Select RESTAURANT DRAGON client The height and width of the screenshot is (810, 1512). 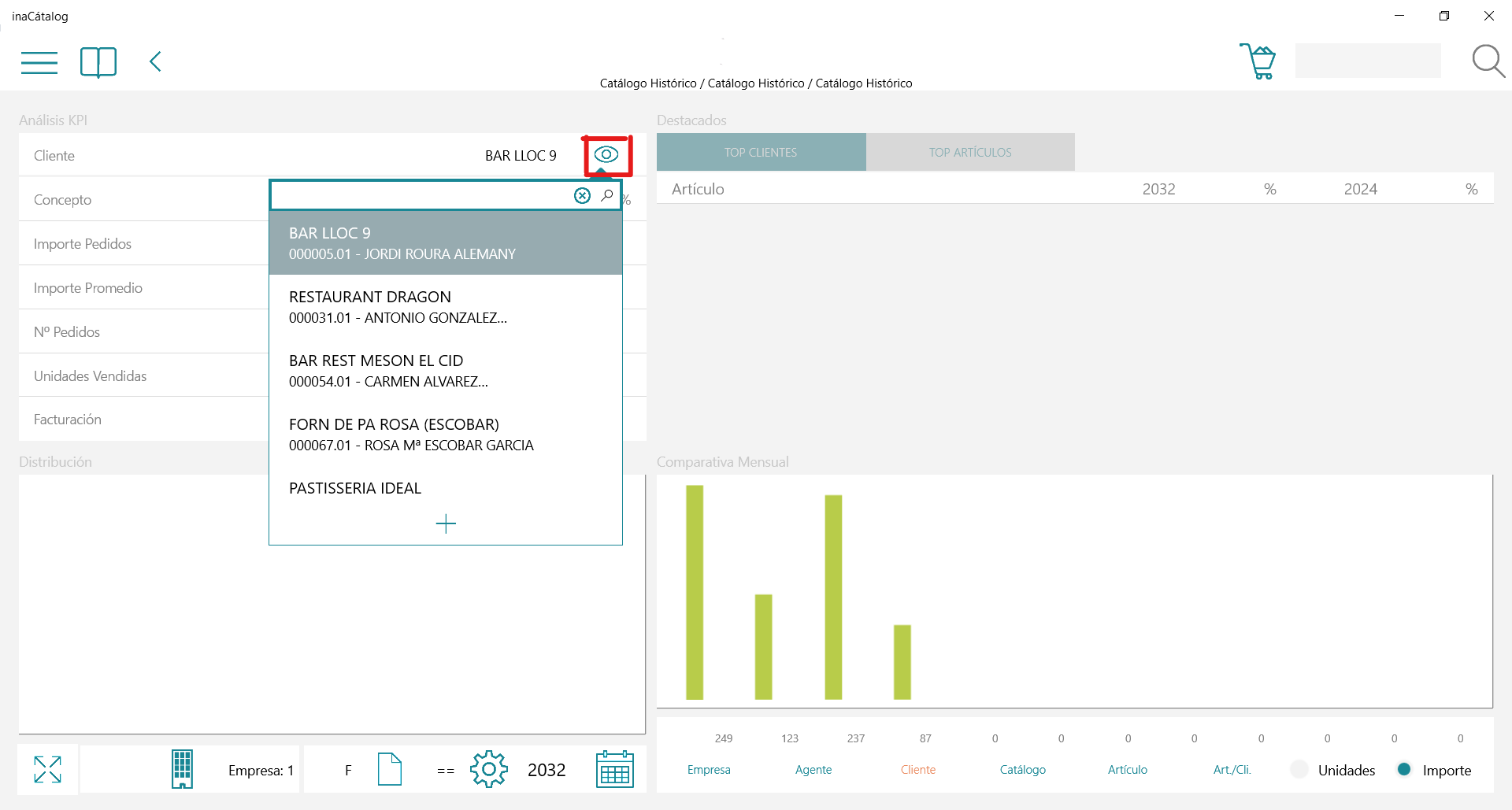pyautogui.click(x=446, y=307)
